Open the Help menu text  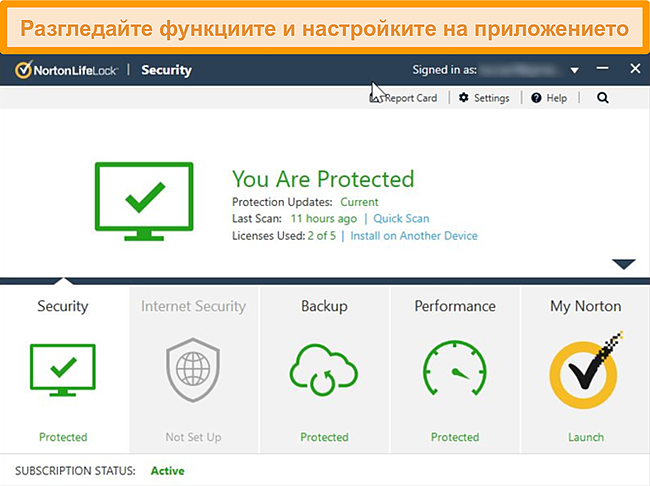pyautogui.click(x=556, y=98)
